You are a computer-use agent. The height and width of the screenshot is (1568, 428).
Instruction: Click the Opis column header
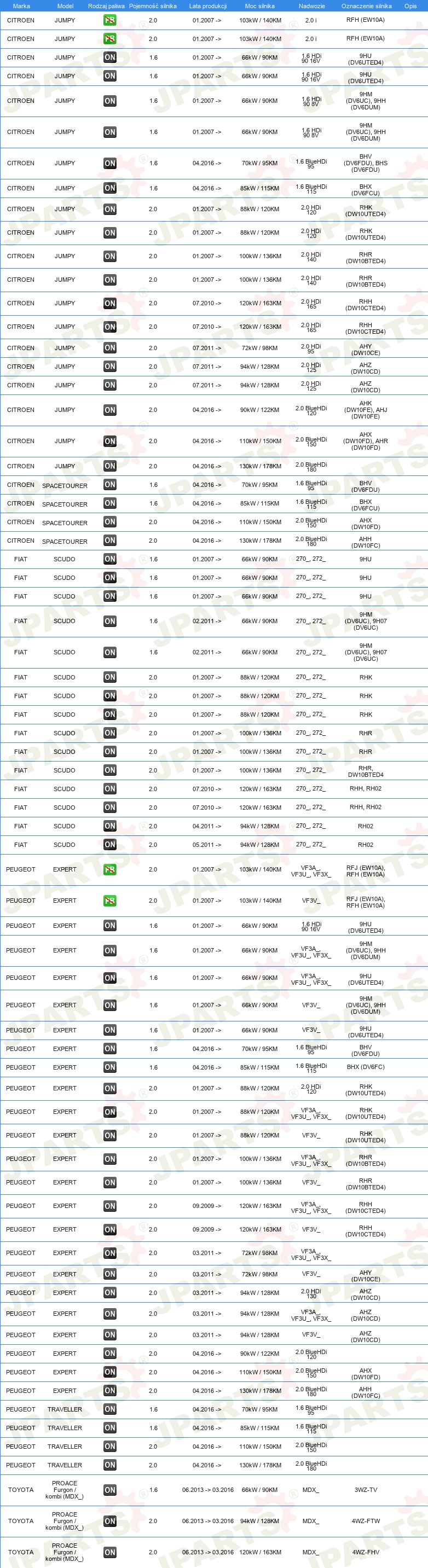[410, 6]
